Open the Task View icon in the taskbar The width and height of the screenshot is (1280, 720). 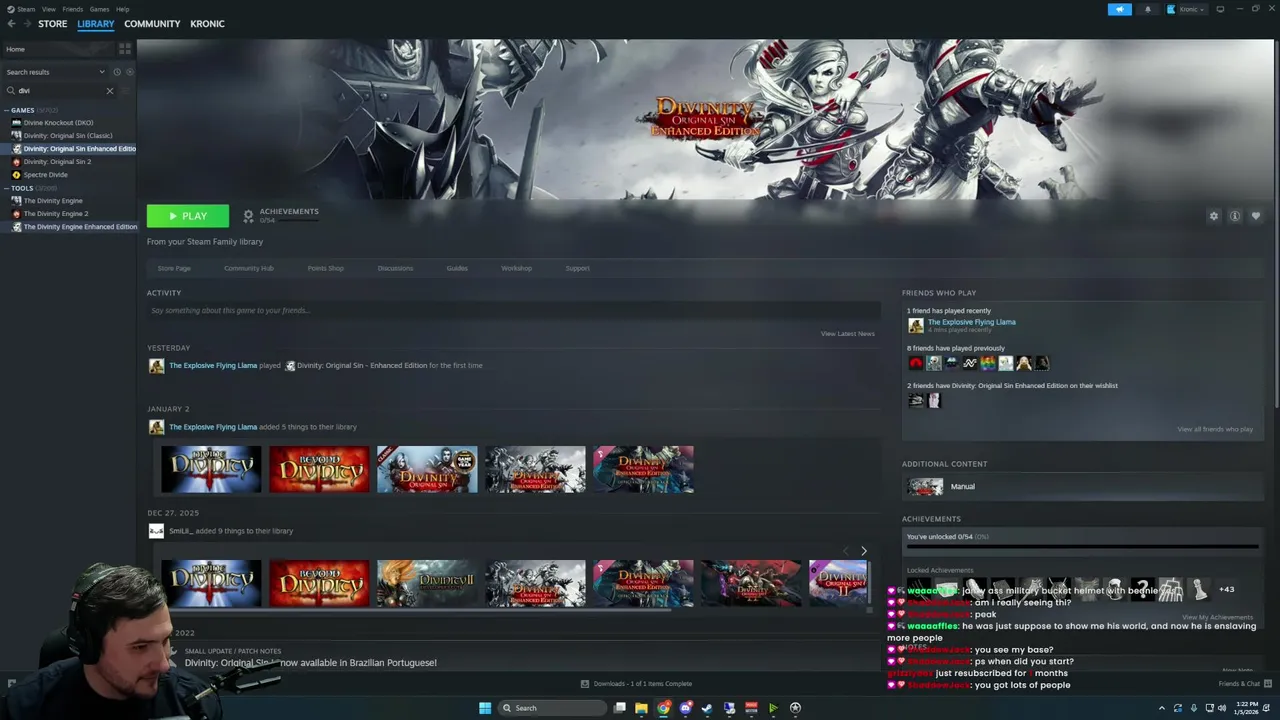click(x=620, y=708)
